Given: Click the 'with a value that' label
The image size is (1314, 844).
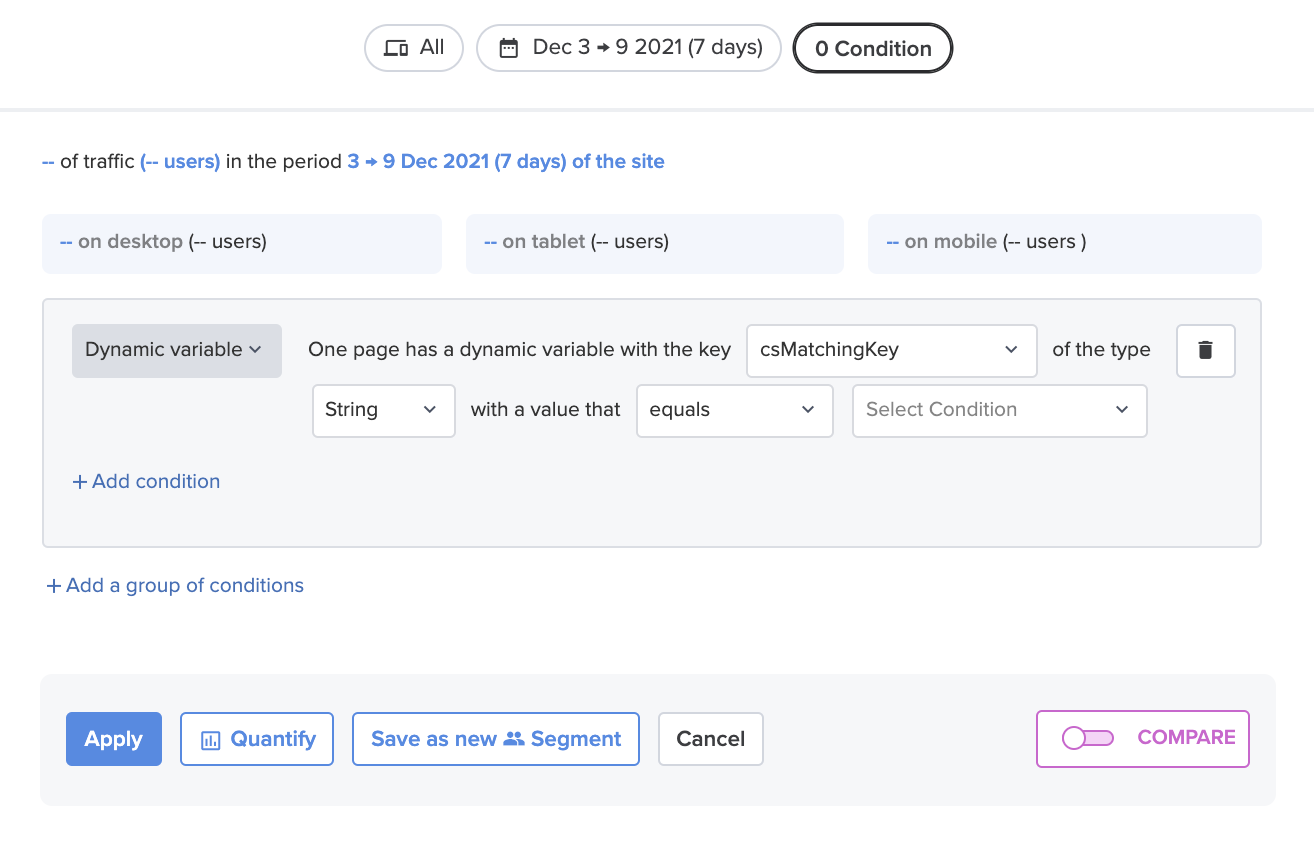Looking at the screenshot, I should (546, 410).
